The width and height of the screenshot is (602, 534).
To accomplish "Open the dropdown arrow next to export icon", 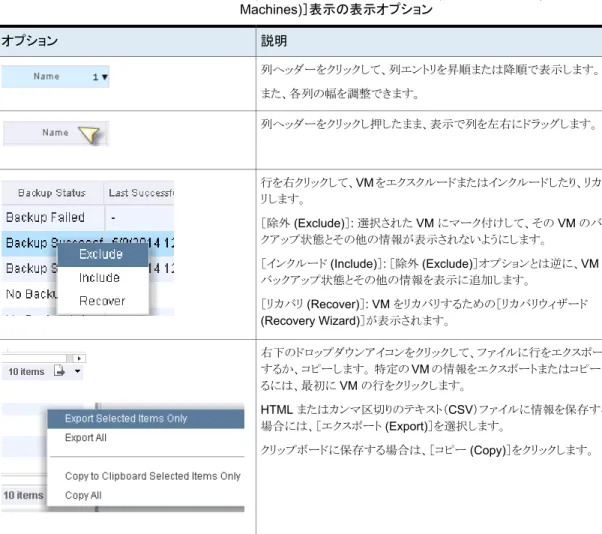I will pyautogui.click(x=78, y=371).
